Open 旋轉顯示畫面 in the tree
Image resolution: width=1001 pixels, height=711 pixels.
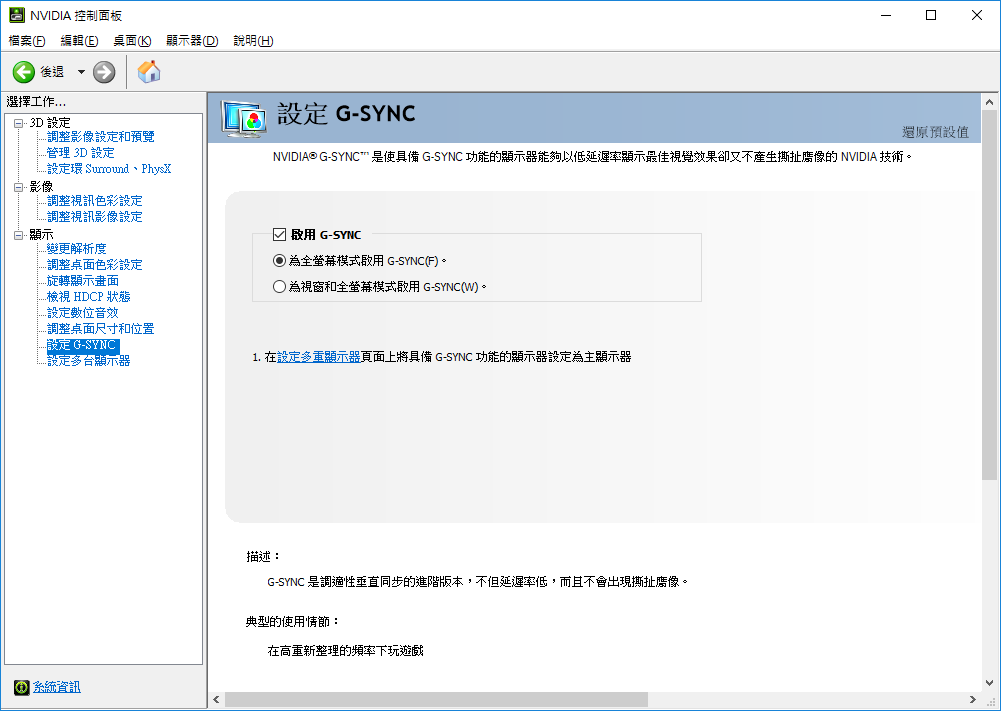pos(83,280)
